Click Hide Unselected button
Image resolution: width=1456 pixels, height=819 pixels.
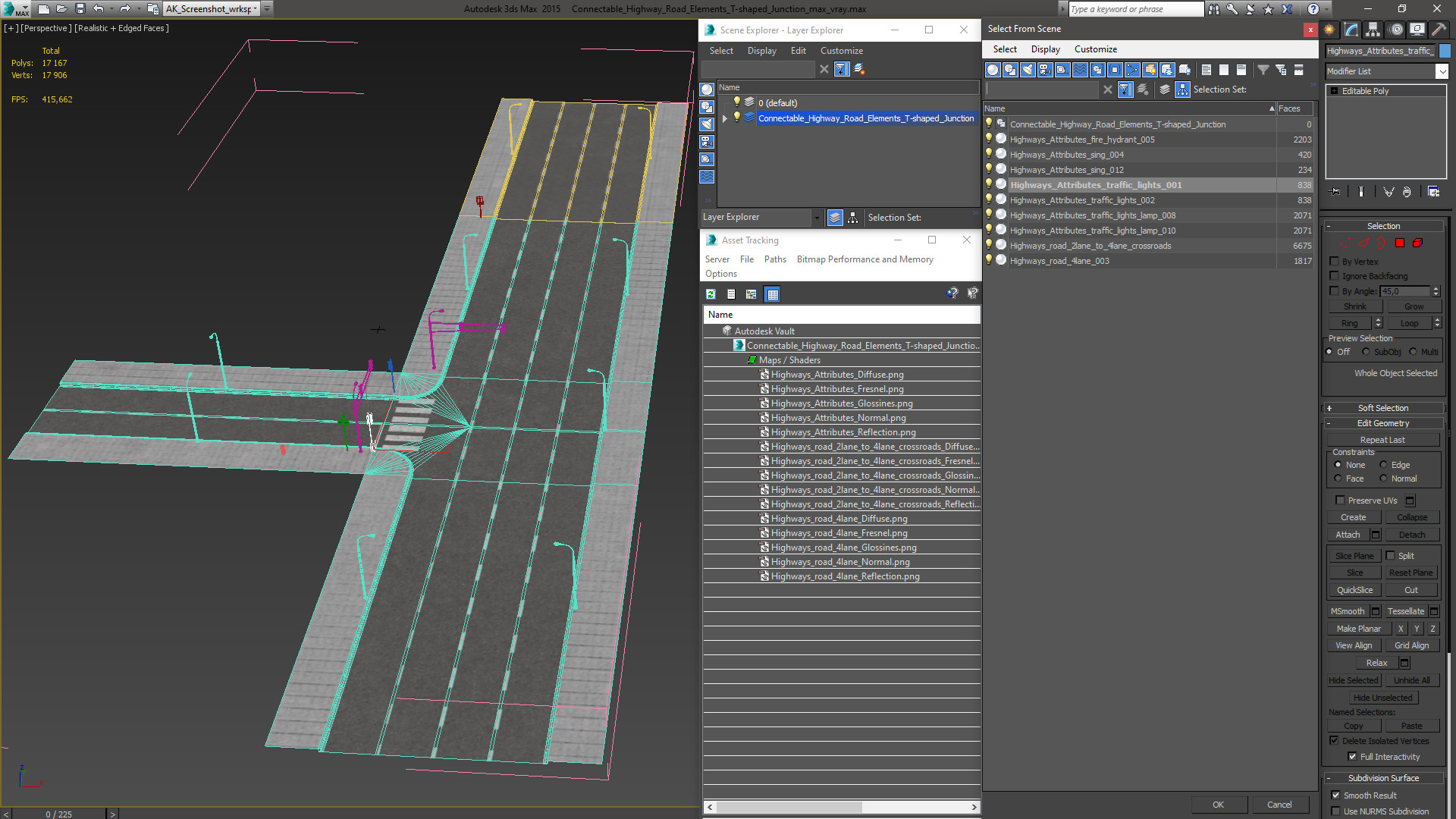pyautogui.click(x=1382, y=698)
